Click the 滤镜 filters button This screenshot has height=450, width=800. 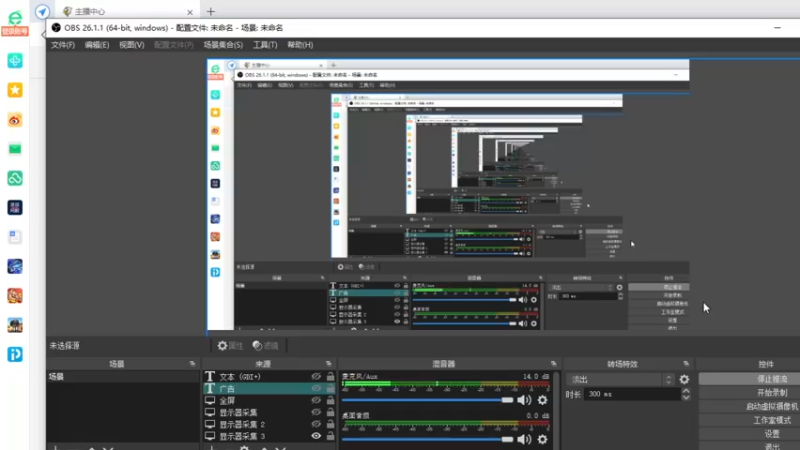point(265,346)
